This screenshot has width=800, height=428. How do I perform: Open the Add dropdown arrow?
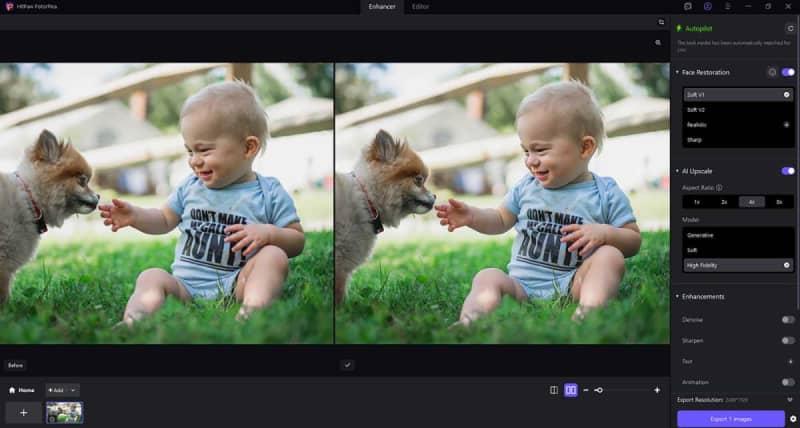[74, 390]
